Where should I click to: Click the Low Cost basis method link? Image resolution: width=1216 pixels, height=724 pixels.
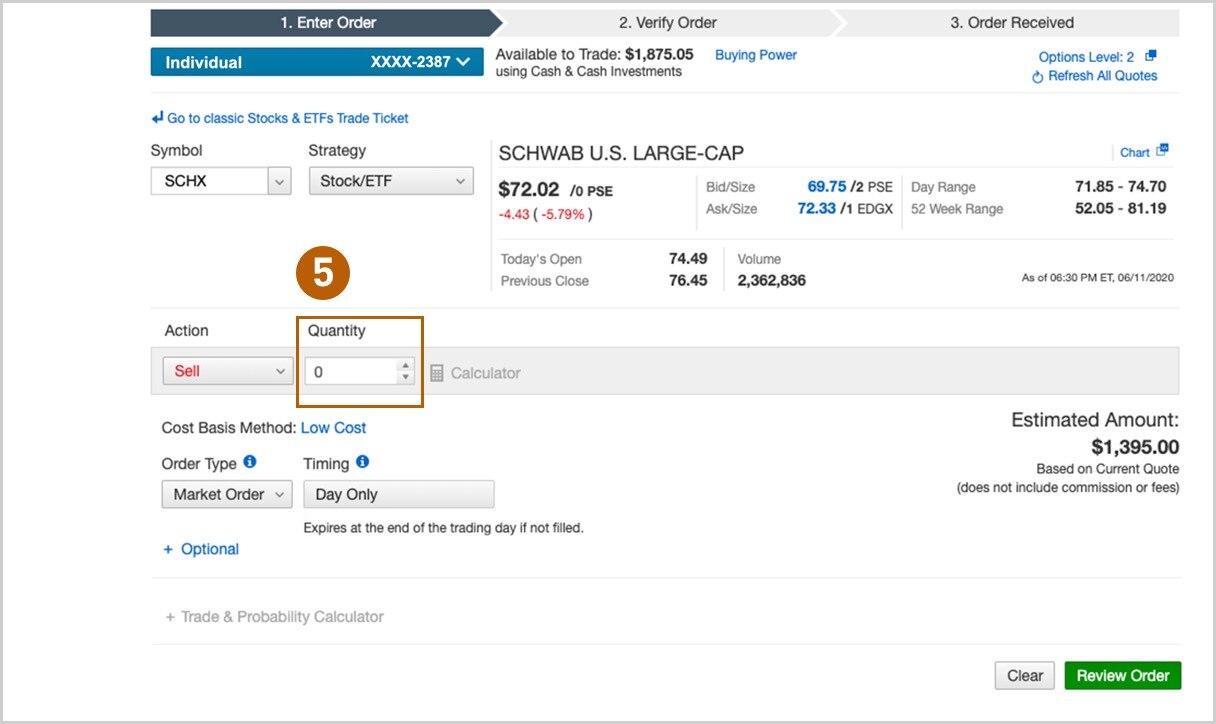pos(333,428)
